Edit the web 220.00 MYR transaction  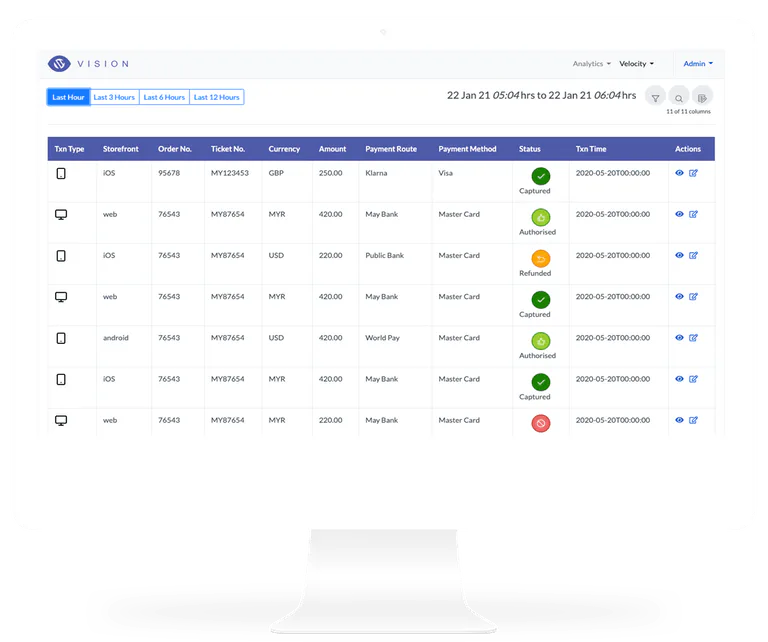pyautogui.click(x=693, y=420)
